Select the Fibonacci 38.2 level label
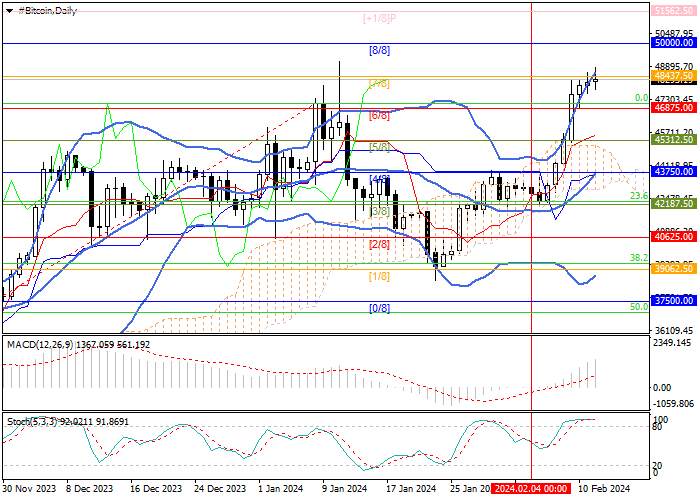The height and width of the screenshot is (500, 700). coord(639,258)
